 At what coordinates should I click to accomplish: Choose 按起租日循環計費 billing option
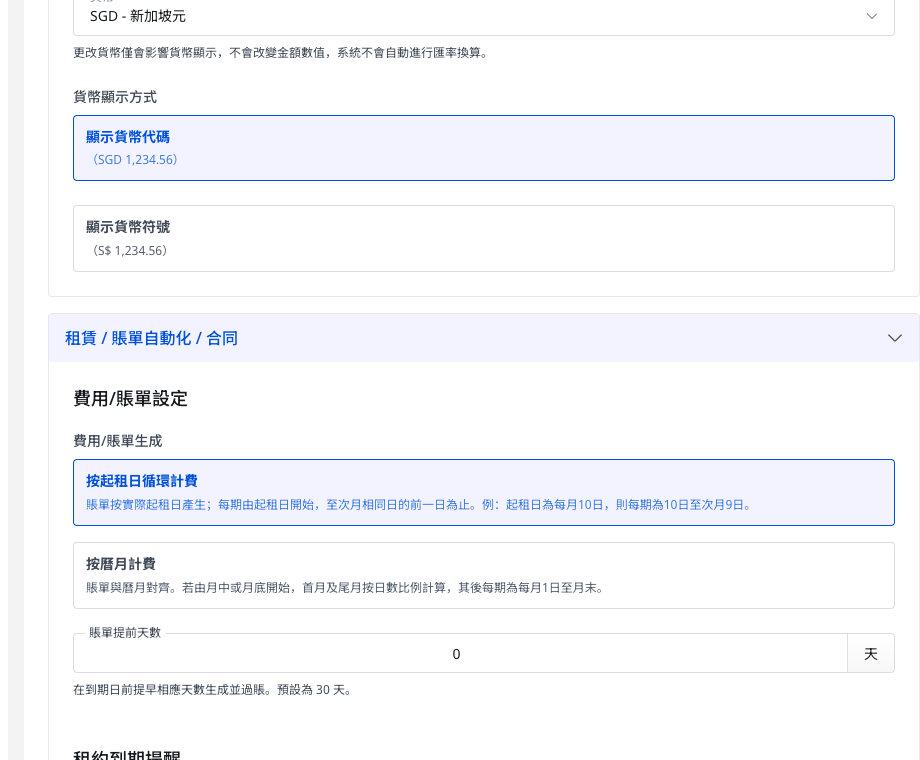483,492
